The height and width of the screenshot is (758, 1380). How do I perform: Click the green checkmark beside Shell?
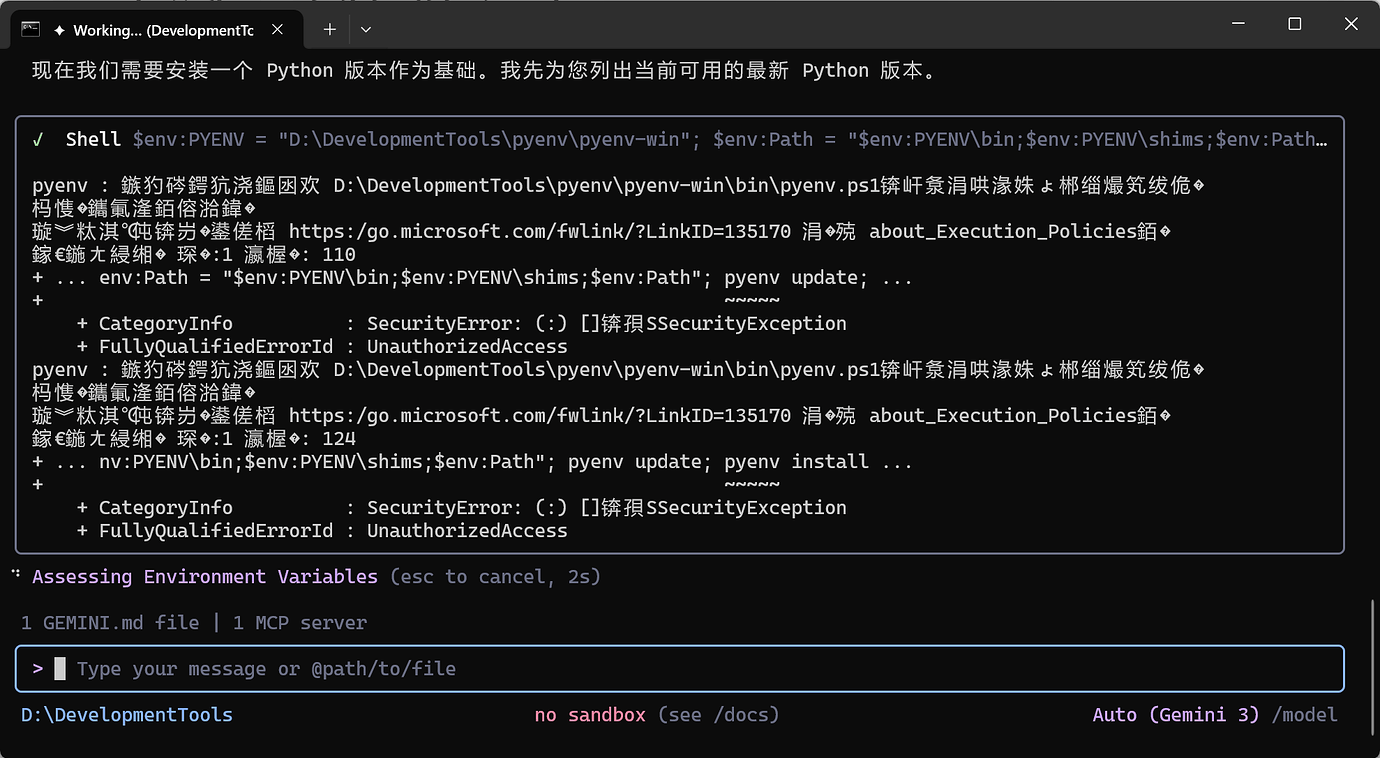click(x=38, y=139)
